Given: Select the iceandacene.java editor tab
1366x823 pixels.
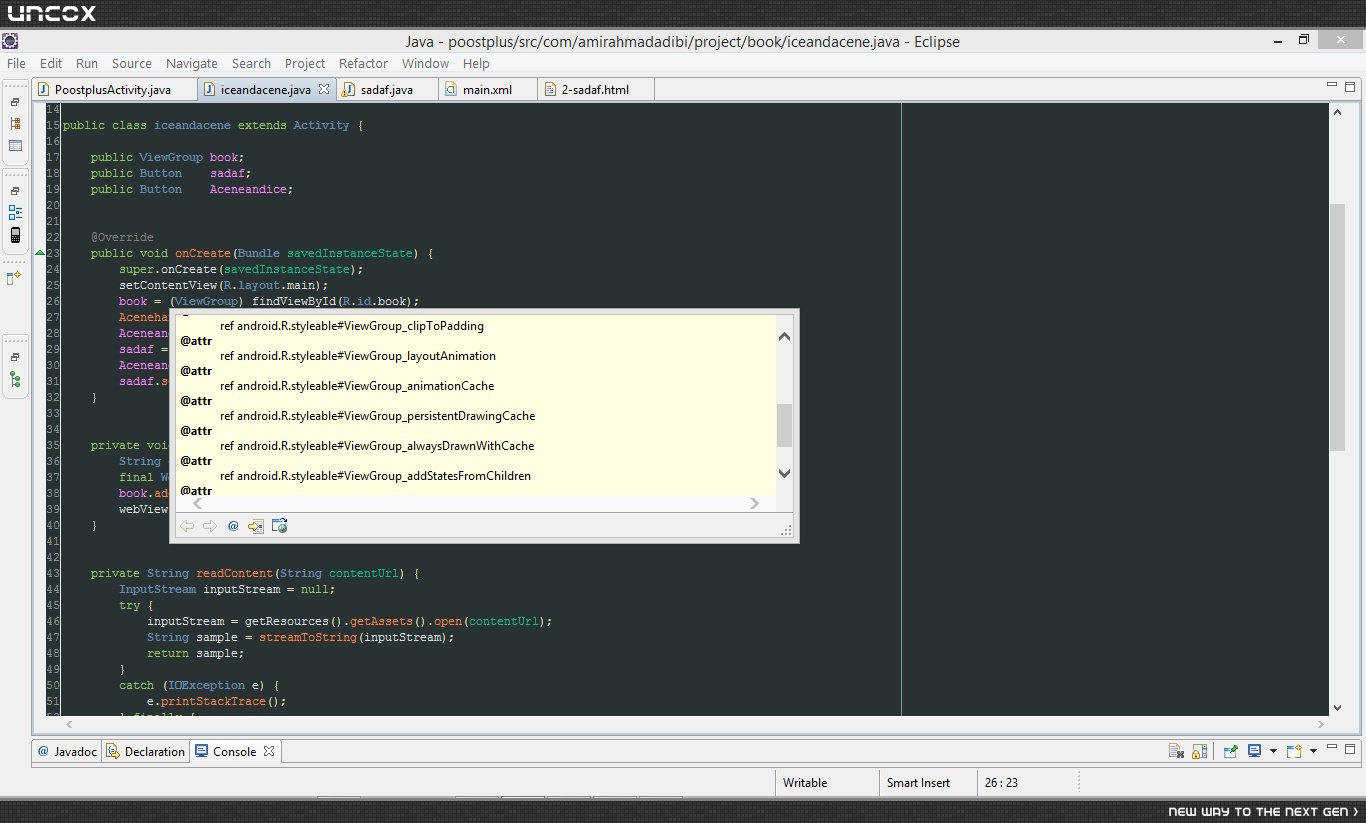Looking at the screenshot, I should click(x=265, y=89).
